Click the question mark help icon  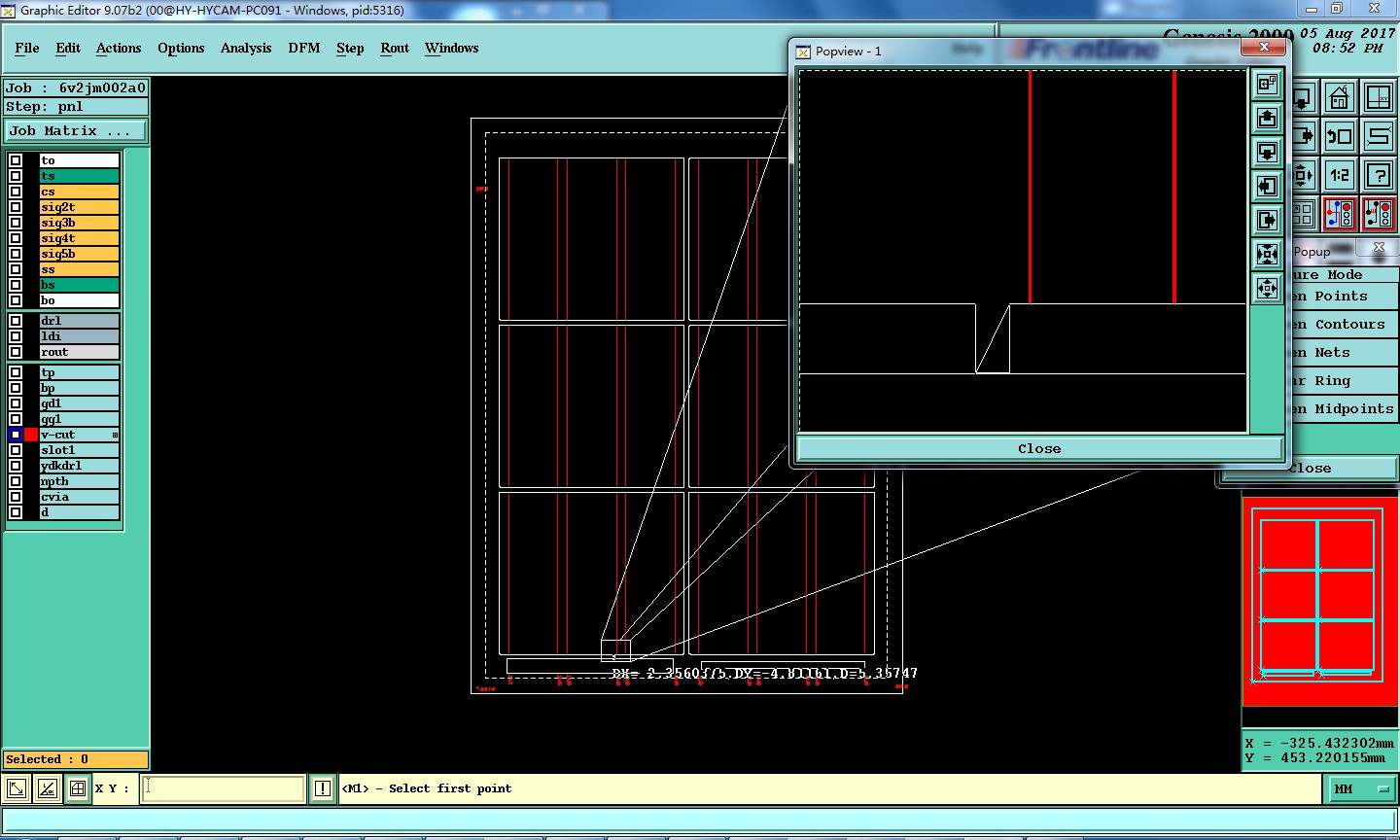click(x=1379, y=175)
